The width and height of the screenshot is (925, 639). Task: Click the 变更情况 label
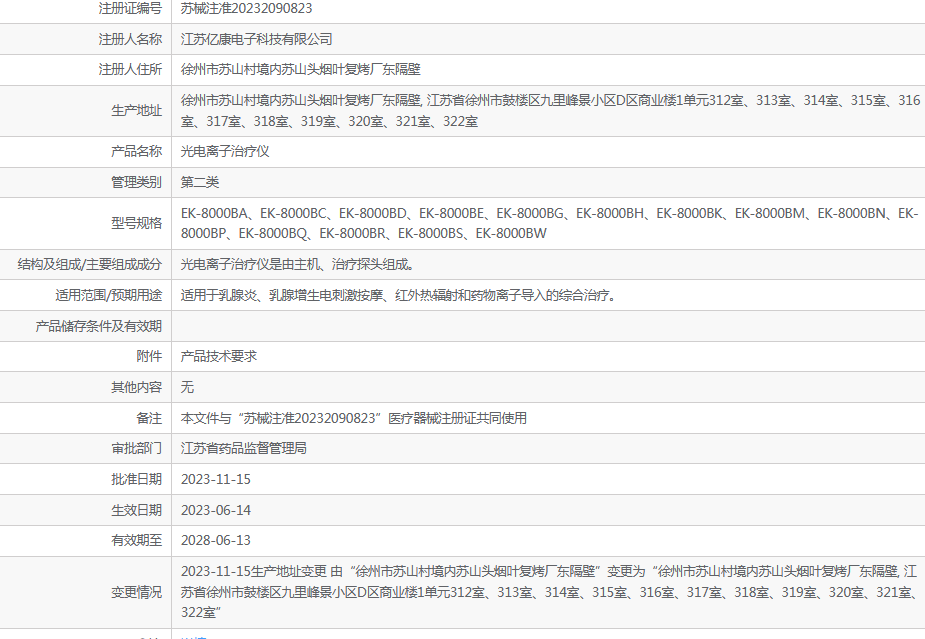coord(136,592)
